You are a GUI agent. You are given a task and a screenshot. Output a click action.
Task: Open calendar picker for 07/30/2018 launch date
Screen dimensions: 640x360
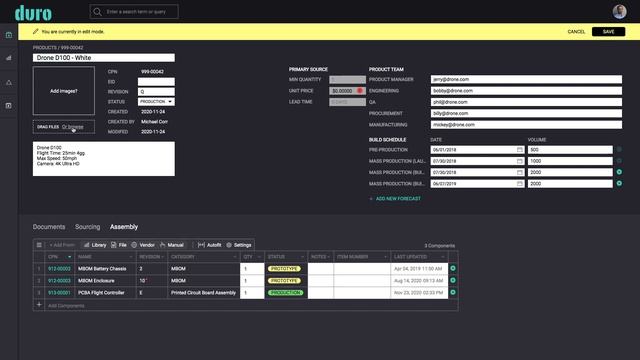[x=520, y=161]
